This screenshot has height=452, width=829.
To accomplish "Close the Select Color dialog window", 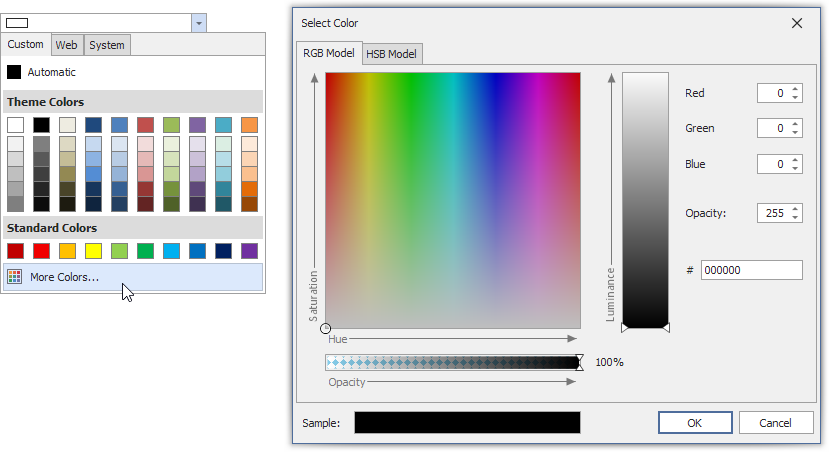I will pyautogui.click(x=797, y=23).
